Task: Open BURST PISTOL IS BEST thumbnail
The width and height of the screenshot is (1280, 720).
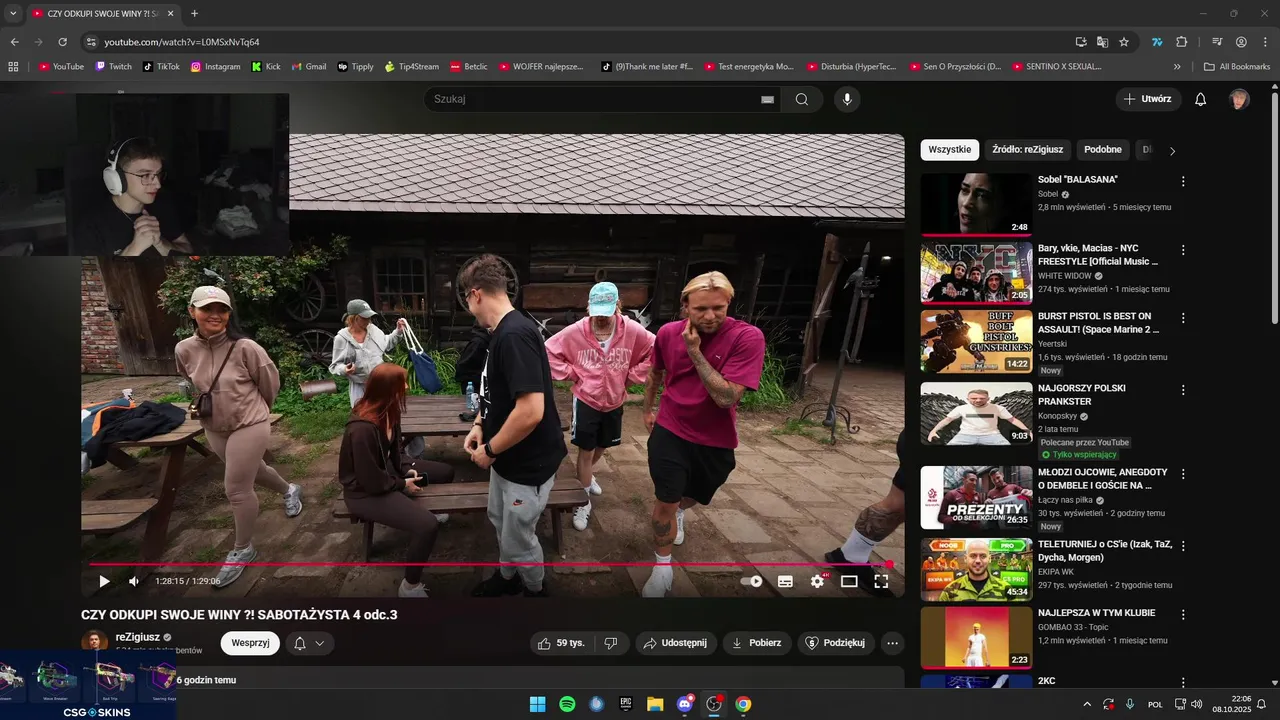Action: pyautogui.click(x=976, y=341)
